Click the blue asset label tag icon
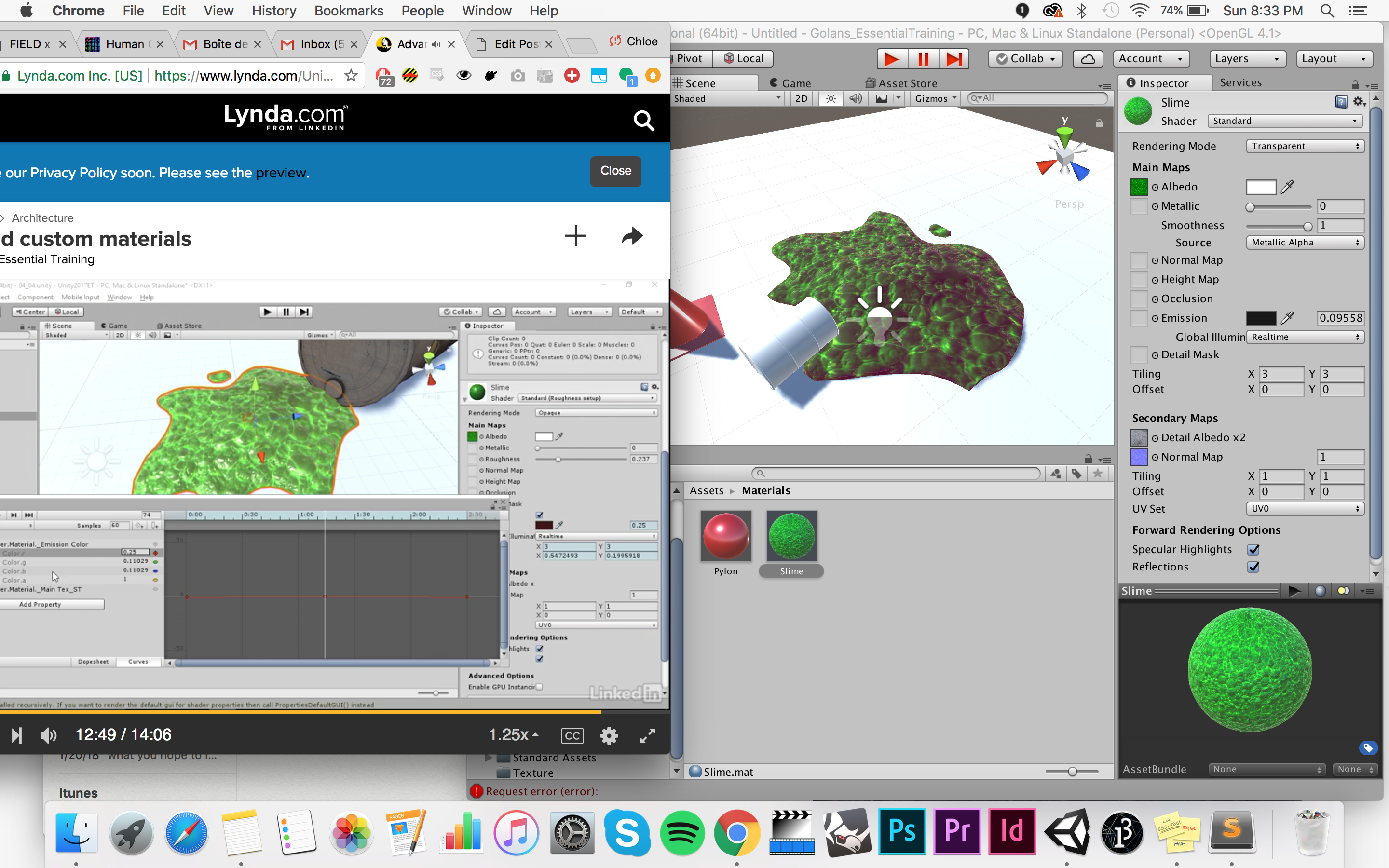The height and width of the screenshot is (868, 1389). point(1368,747)
